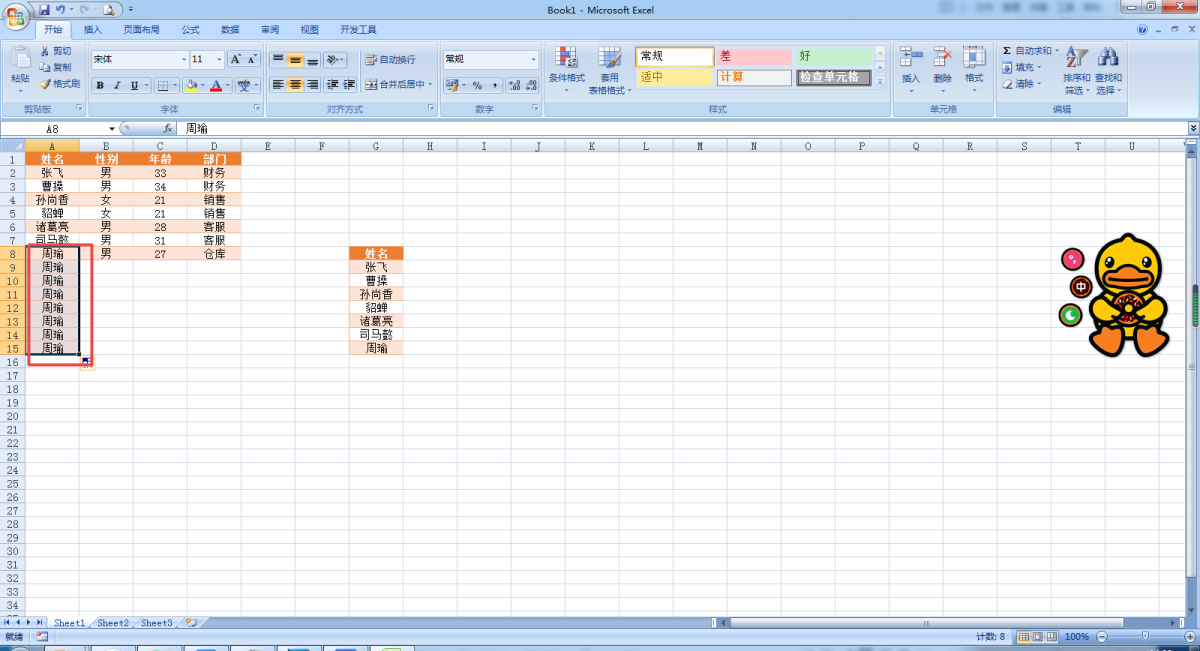Expand the number format dropdown (常规)
Image resolution: width=1200 pixels, height=651 pixels.
click(x=533, y=60)
